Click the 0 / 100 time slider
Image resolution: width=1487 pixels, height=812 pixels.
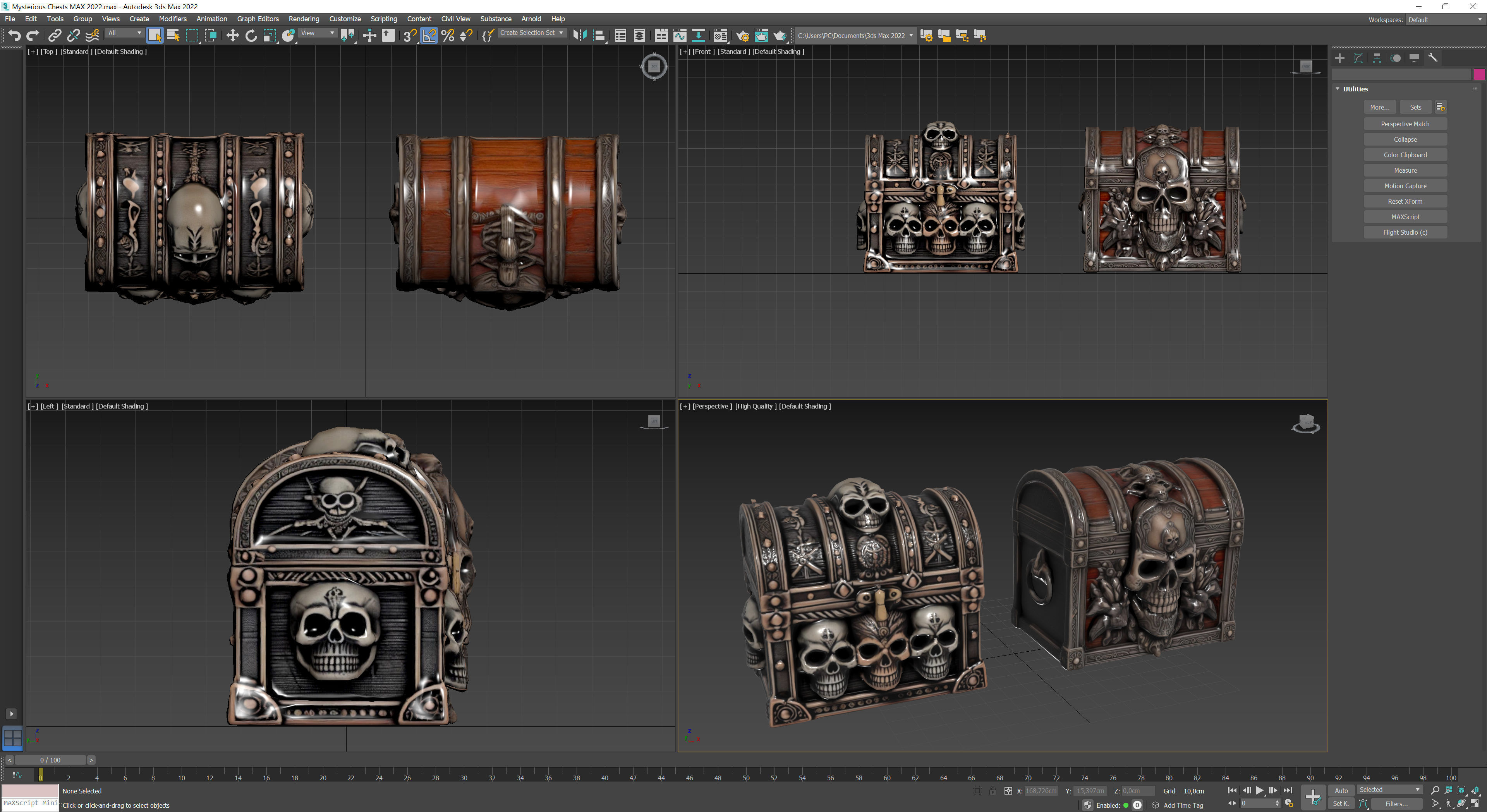click(50, 760)
